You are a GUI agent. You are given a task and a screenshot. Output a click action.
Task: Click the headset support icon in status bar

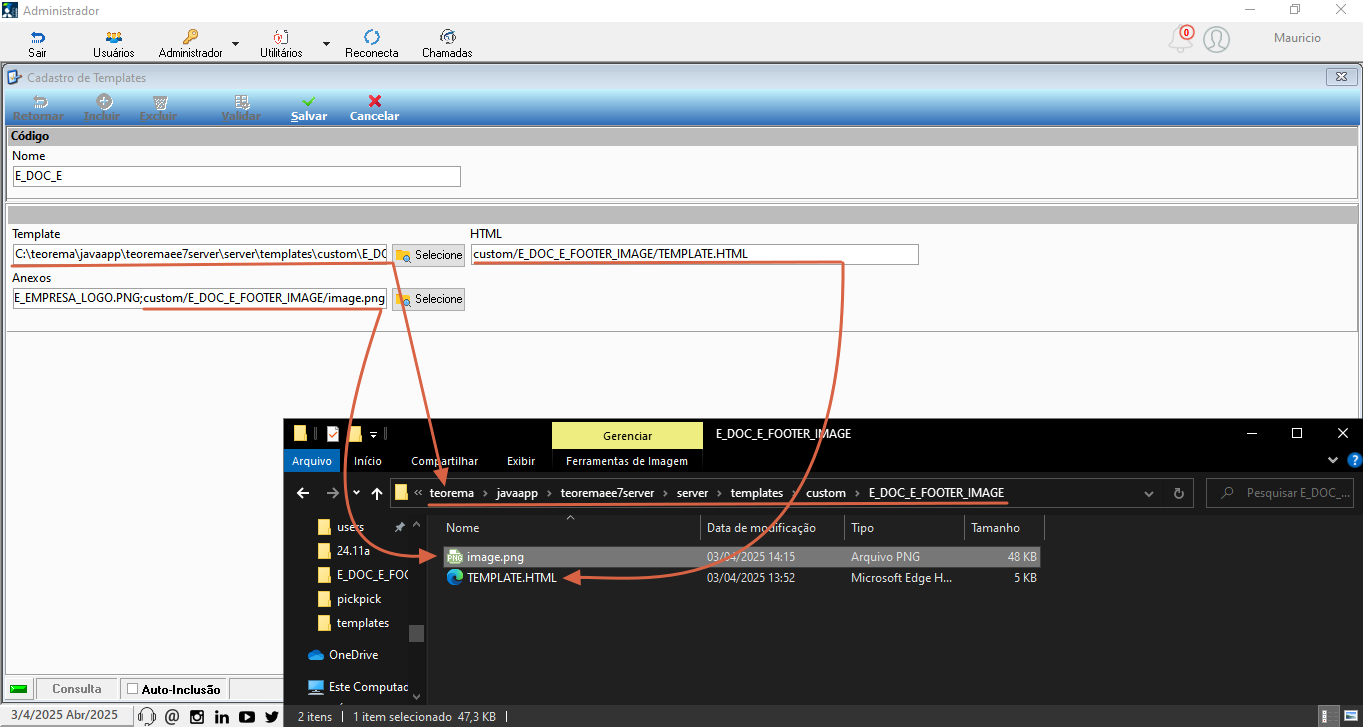pos(147,716)
